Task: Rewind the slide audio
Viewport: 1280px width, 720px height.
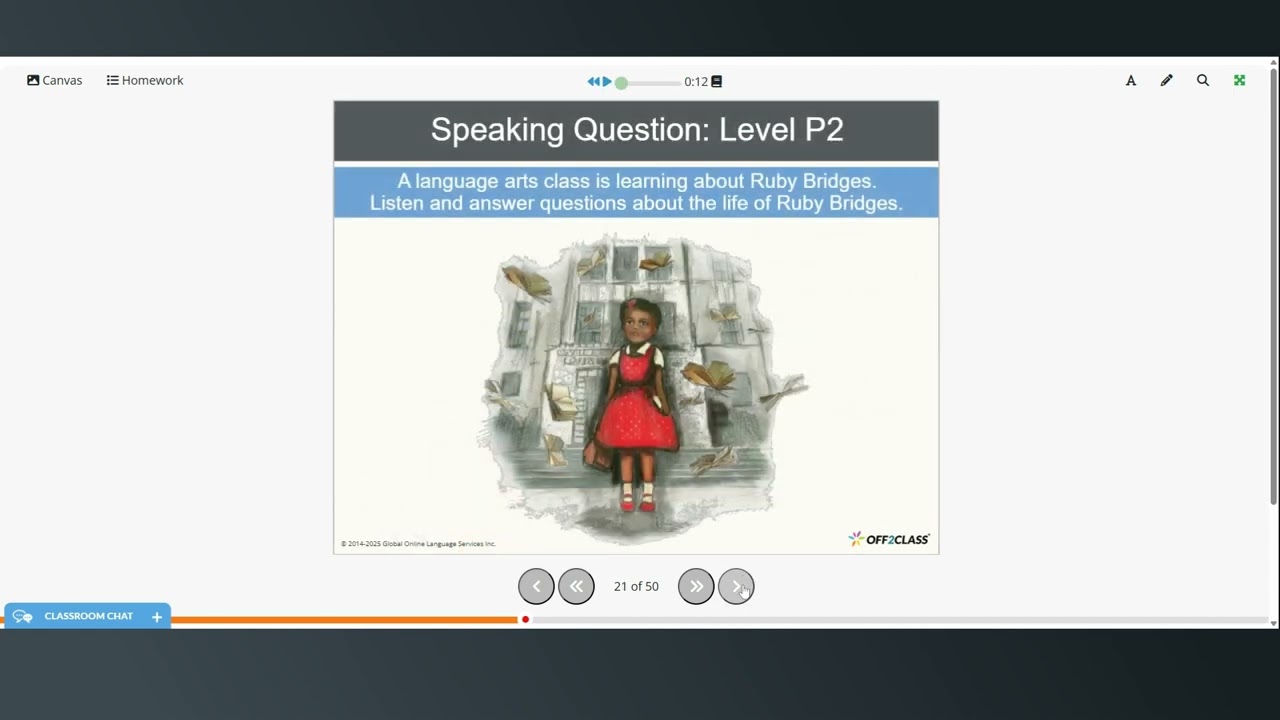Action: [593, 82]
